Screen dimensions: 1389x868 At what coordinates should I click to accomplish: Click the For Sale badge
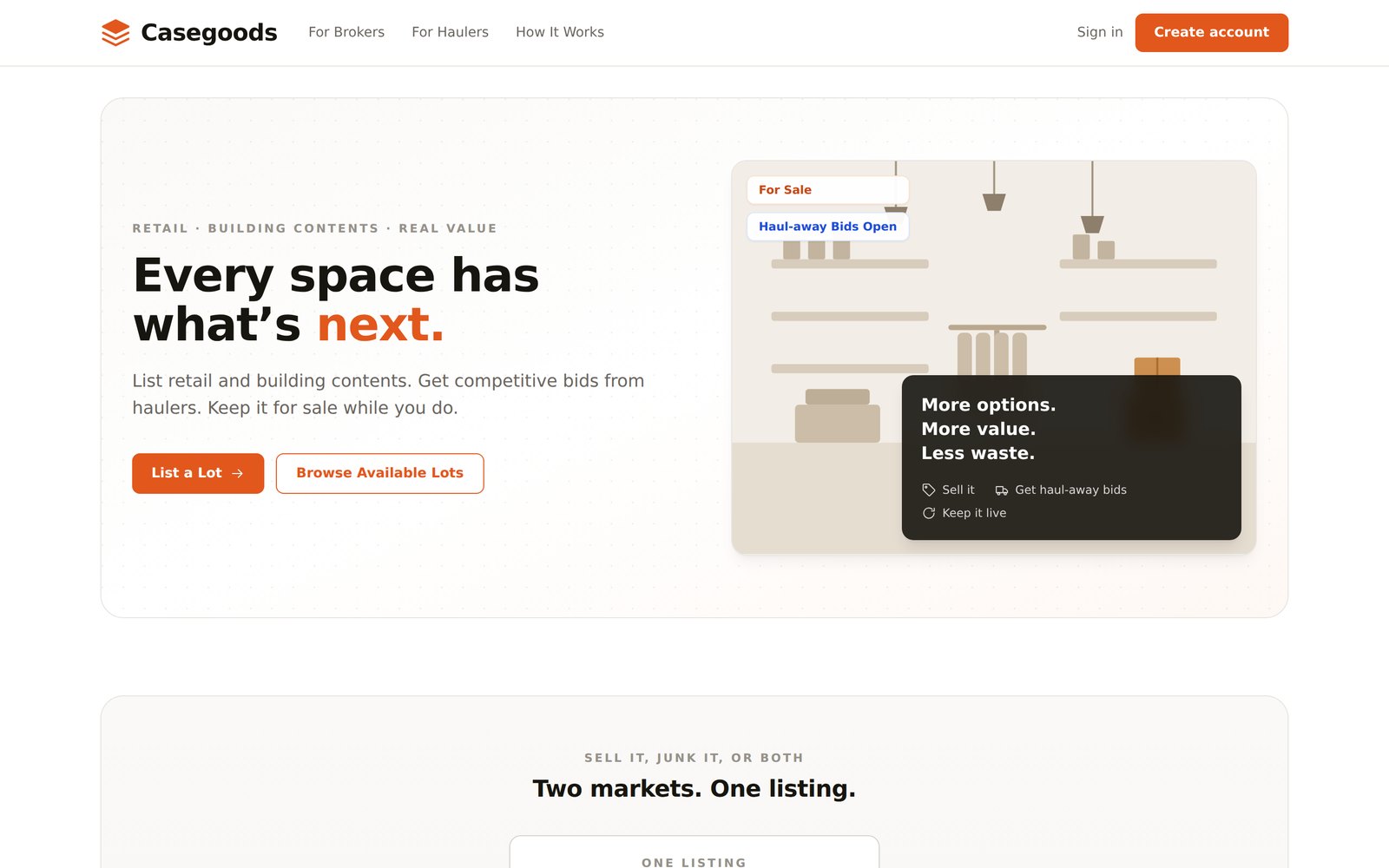pyautogui.click(x=827, y=189)
